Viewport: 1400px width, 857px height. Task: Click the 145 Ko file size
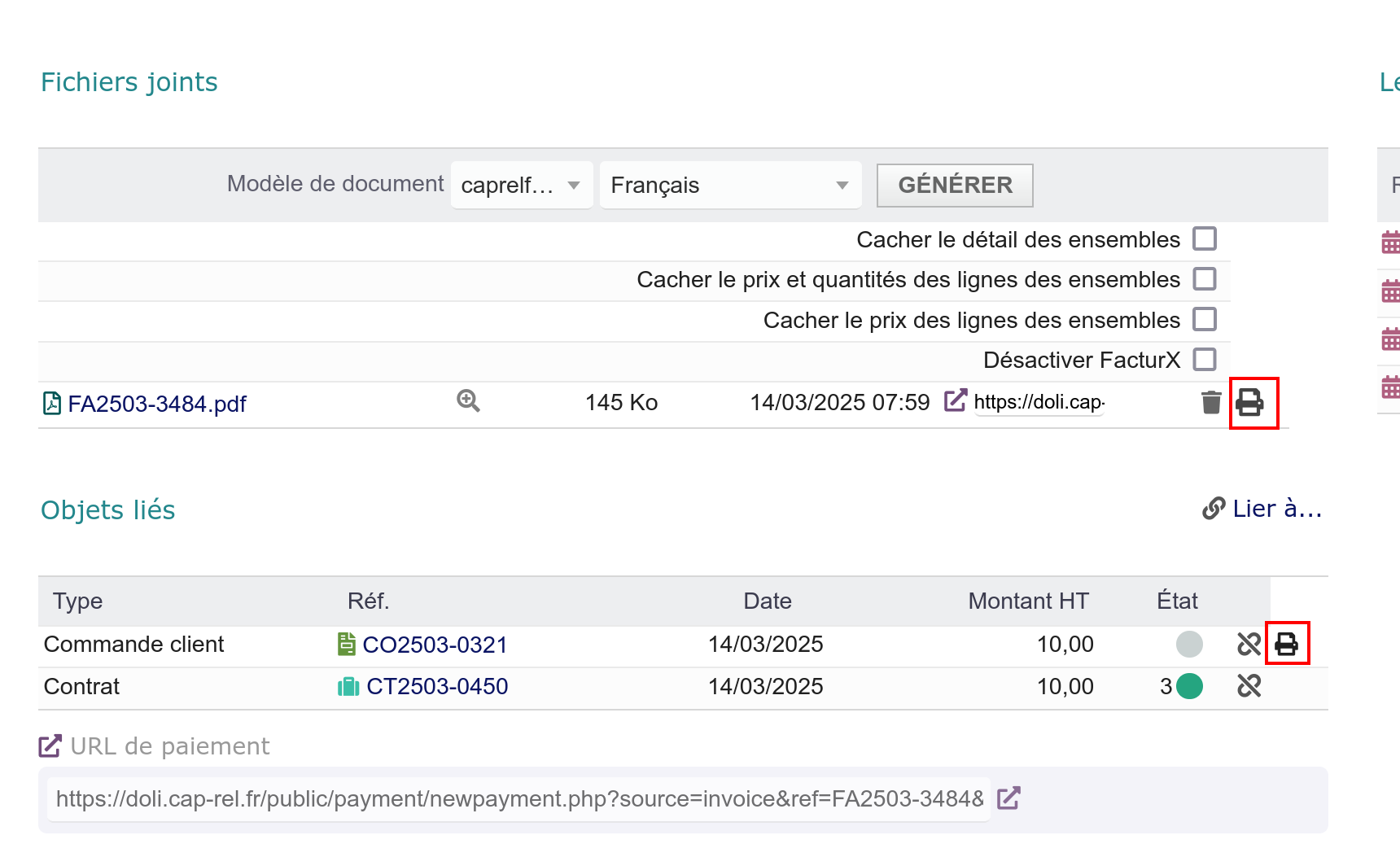tap(622, 402)
